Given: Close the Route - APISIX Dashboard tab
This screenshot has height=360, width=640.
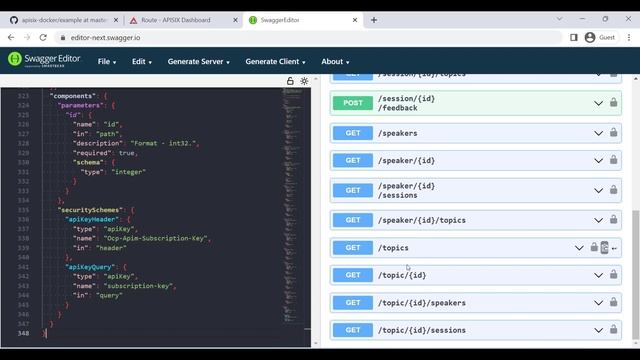Looking at the screenshot, I should click(236, 20).
